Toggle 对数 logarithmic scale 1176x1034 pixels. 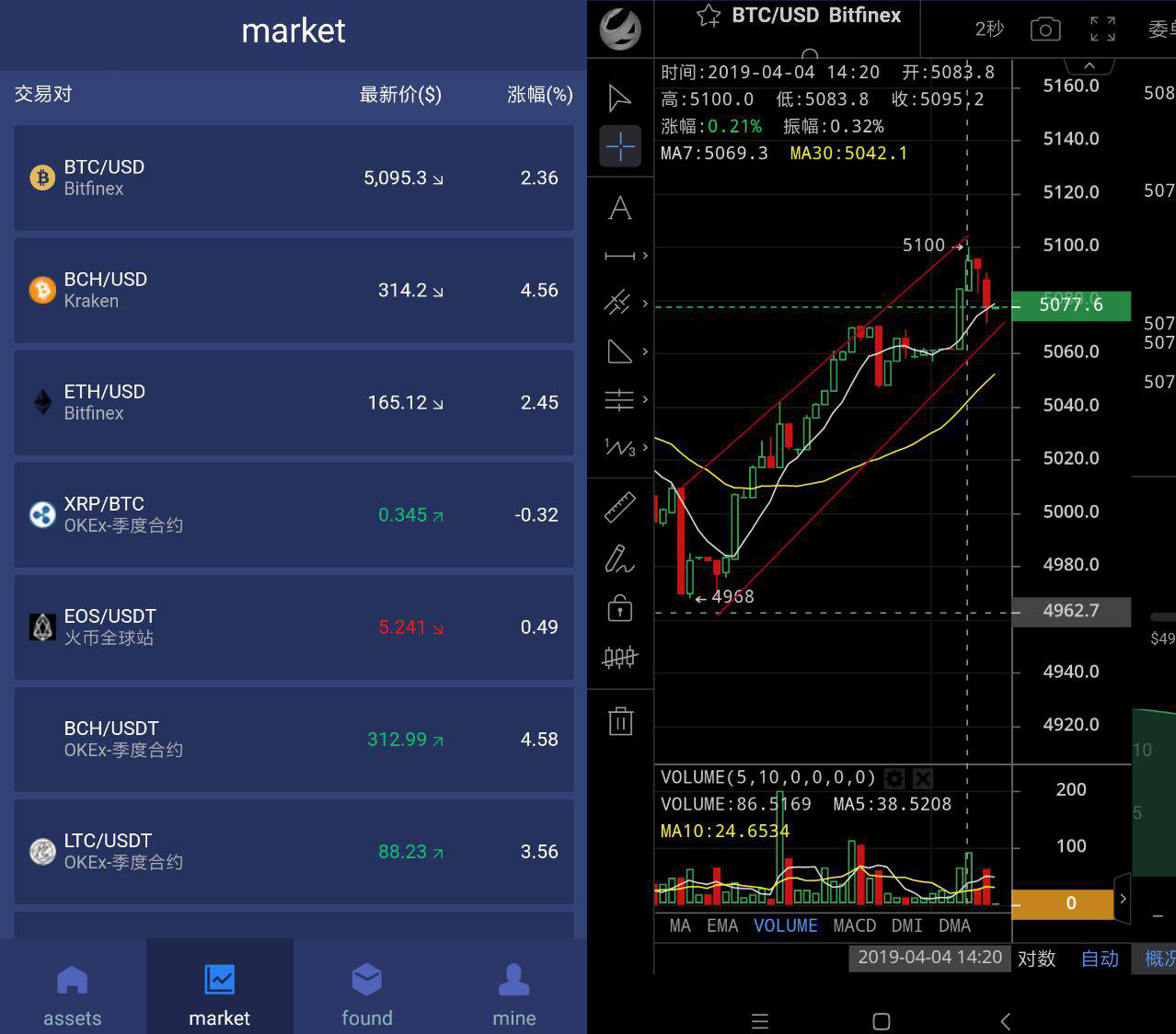click(1036, 959)
